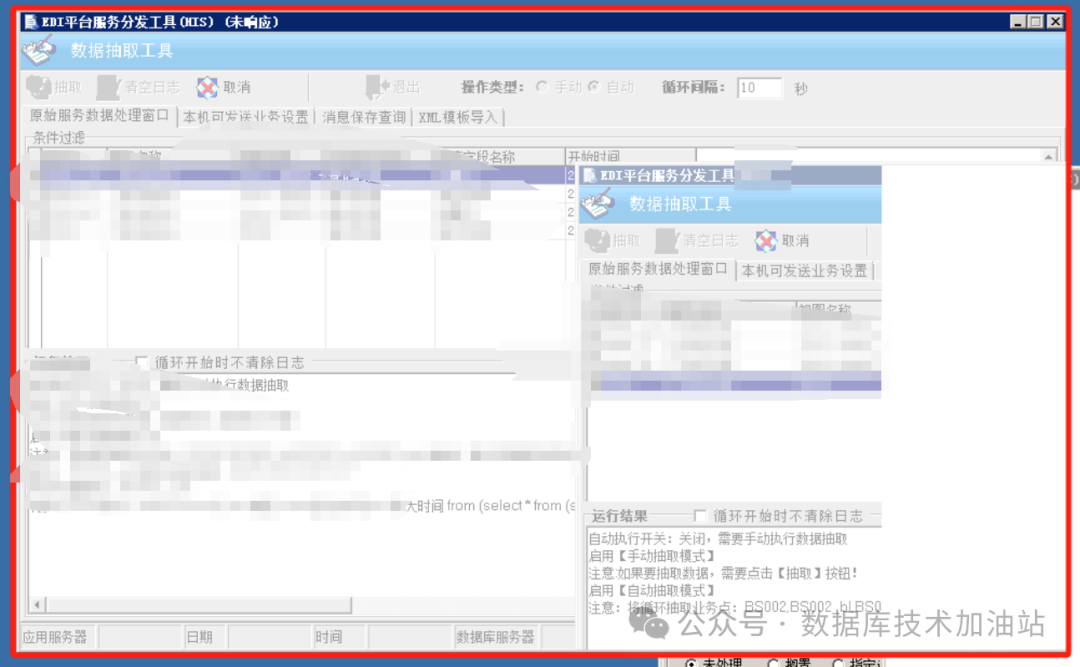Open the 消息保存查询 tab
Image resolution: width=1080 pixels, height=667 pixels.
tap(364, 117)
